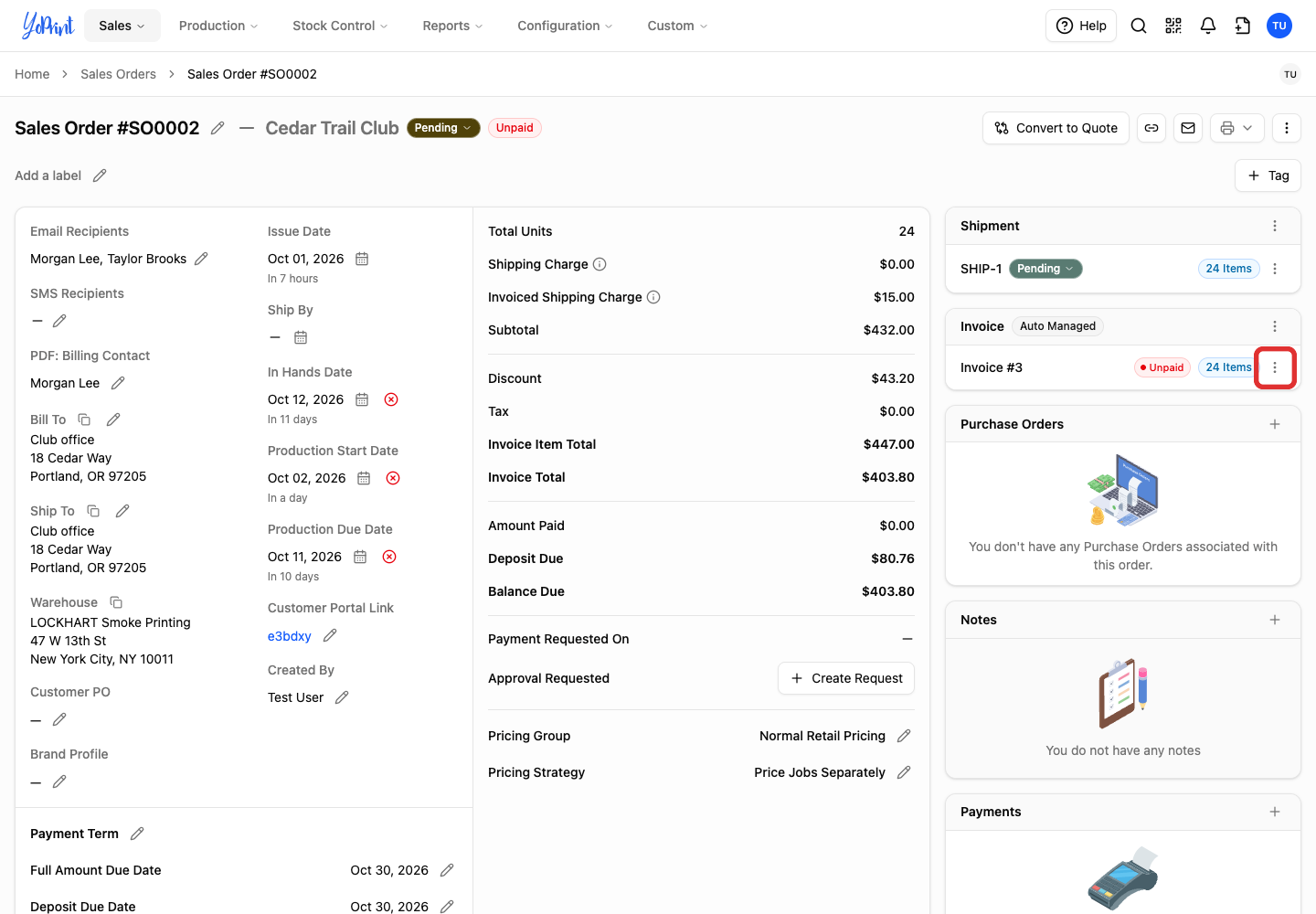Open SHIP-1 row options menu

click(x=1275, y=269)
